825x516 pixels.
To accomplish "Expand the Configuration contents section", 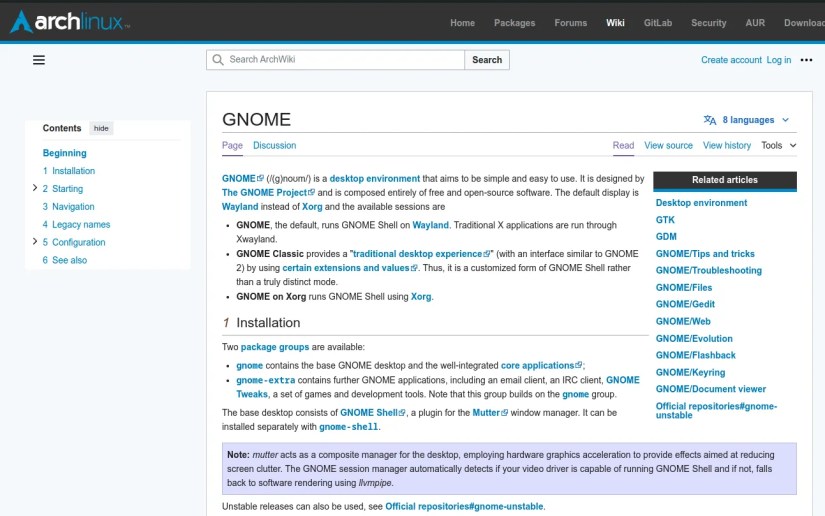I will 35,241.
